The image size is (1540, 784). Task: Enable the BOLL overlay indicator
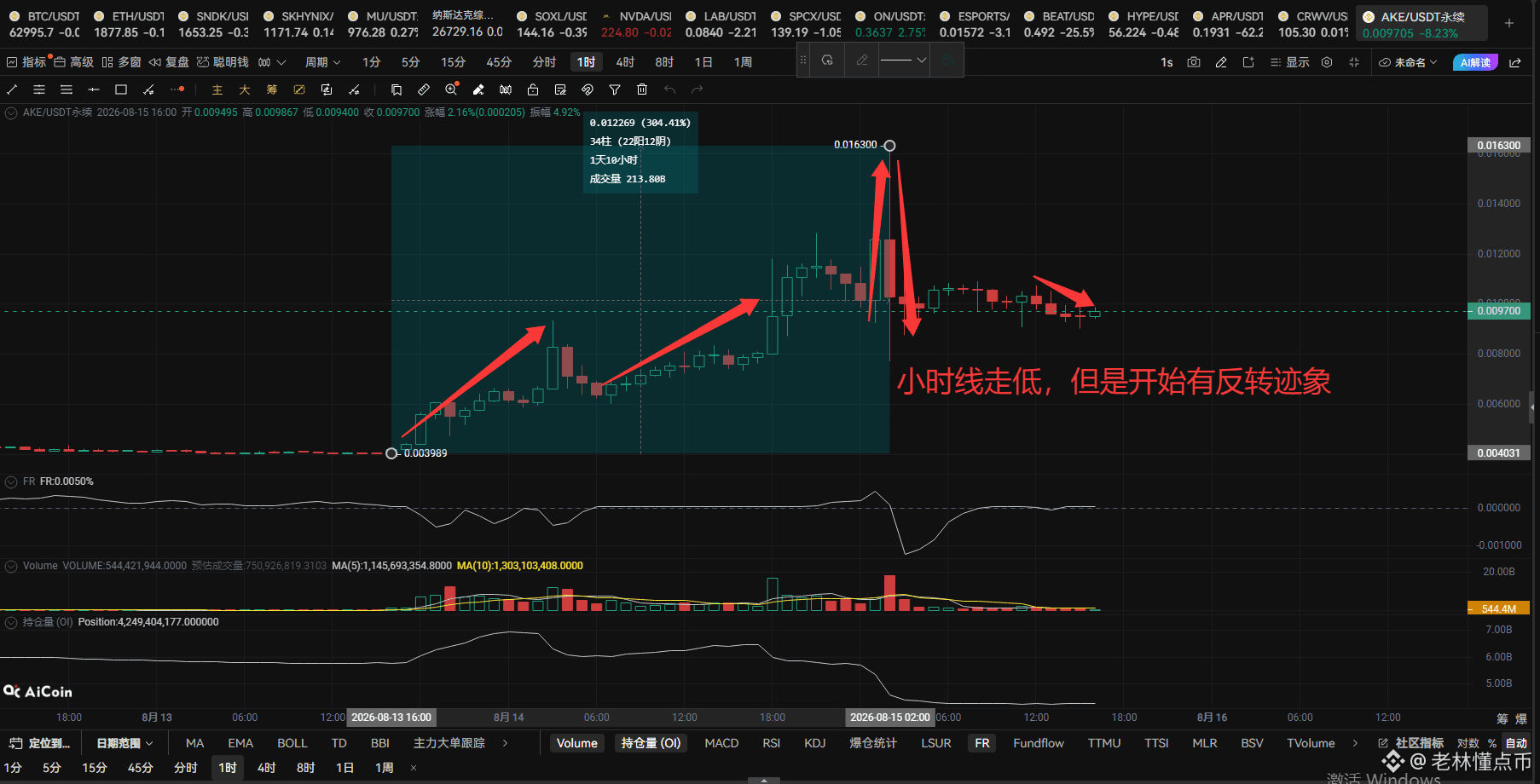(292, 743)
